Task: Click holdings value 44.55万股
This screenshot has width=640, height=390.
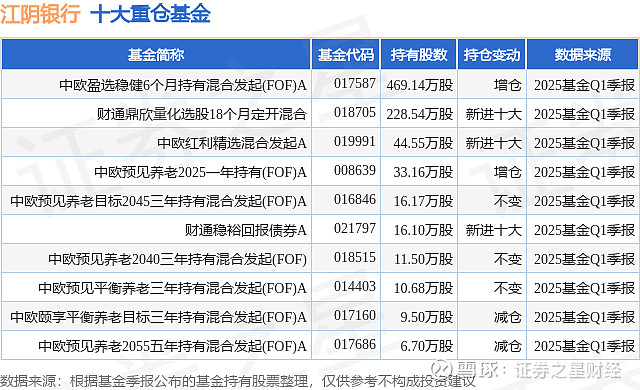Action: click(x=423, y=143)
